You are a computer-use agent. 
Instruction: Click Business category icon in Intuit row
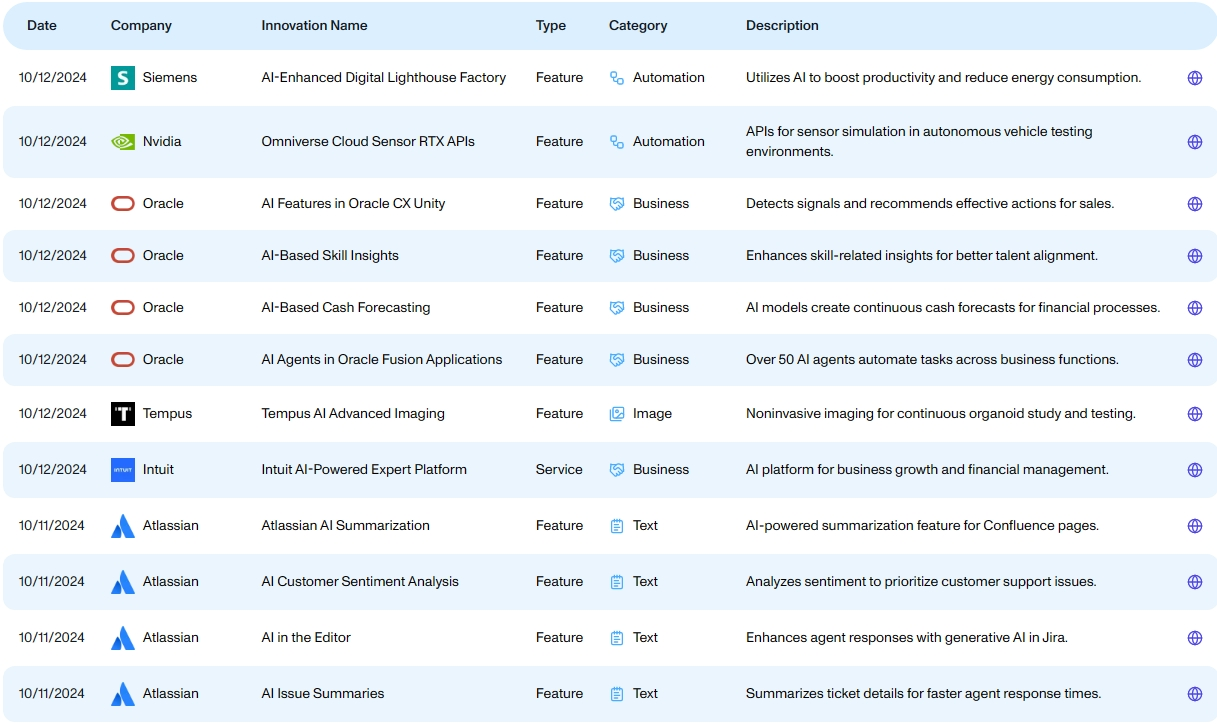click(617, 470)
